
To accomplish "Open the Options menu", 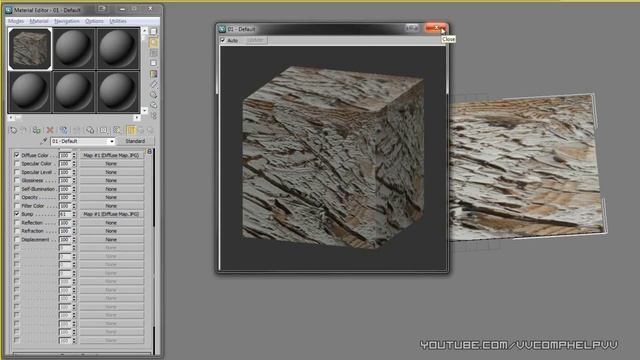I will (94, 21).
